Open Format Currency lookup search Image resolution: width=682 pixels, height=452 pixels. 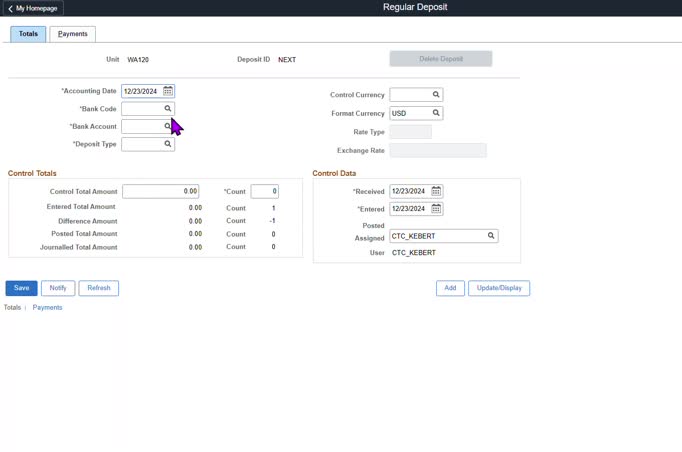(436, 113)
